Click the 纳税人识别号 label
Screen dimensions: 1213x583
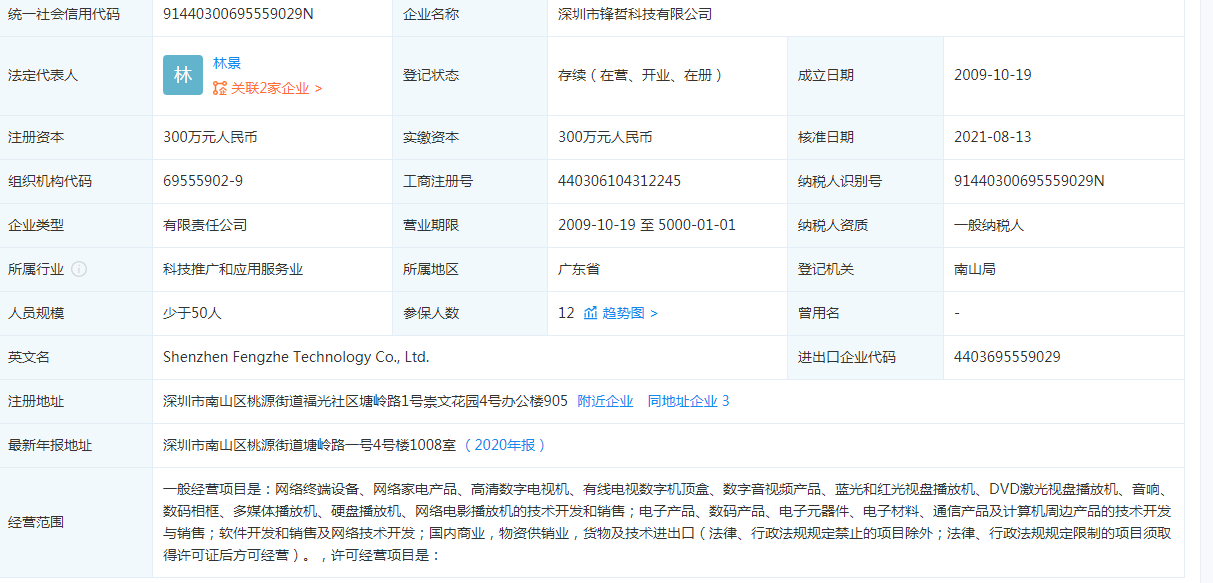(x=840, y=181)
